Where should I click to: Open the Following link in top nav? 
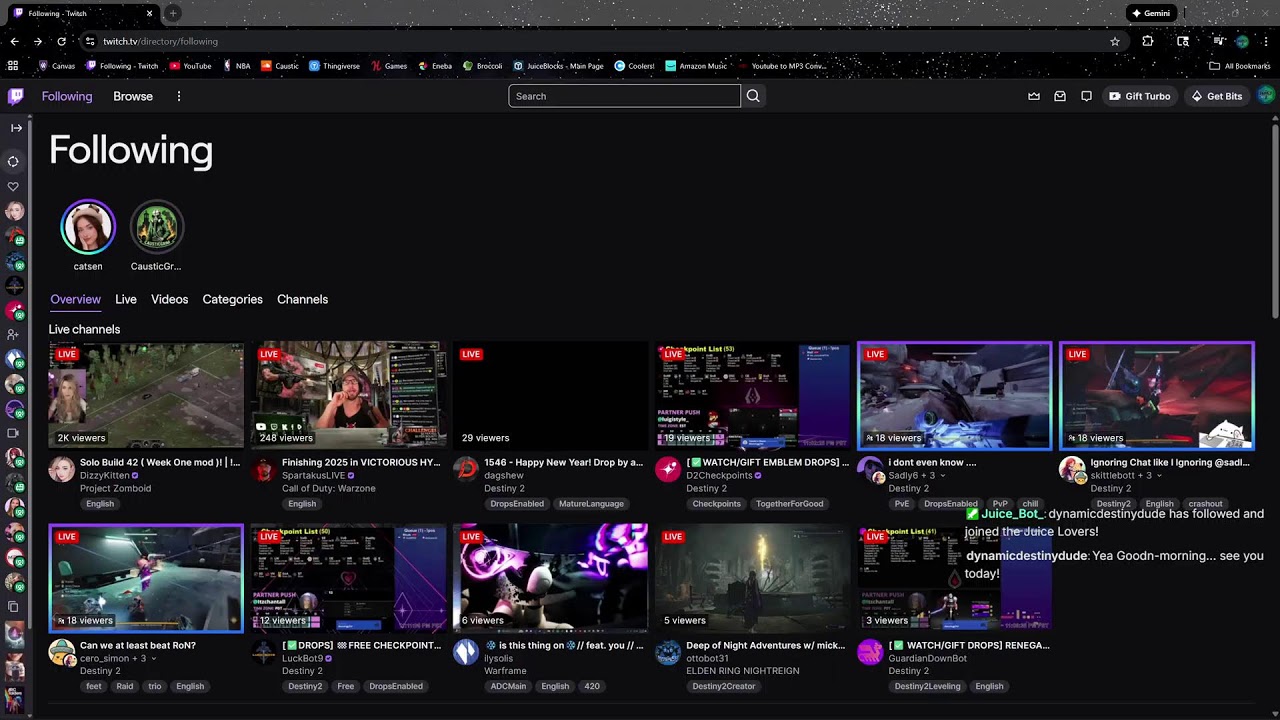(67, 96)
